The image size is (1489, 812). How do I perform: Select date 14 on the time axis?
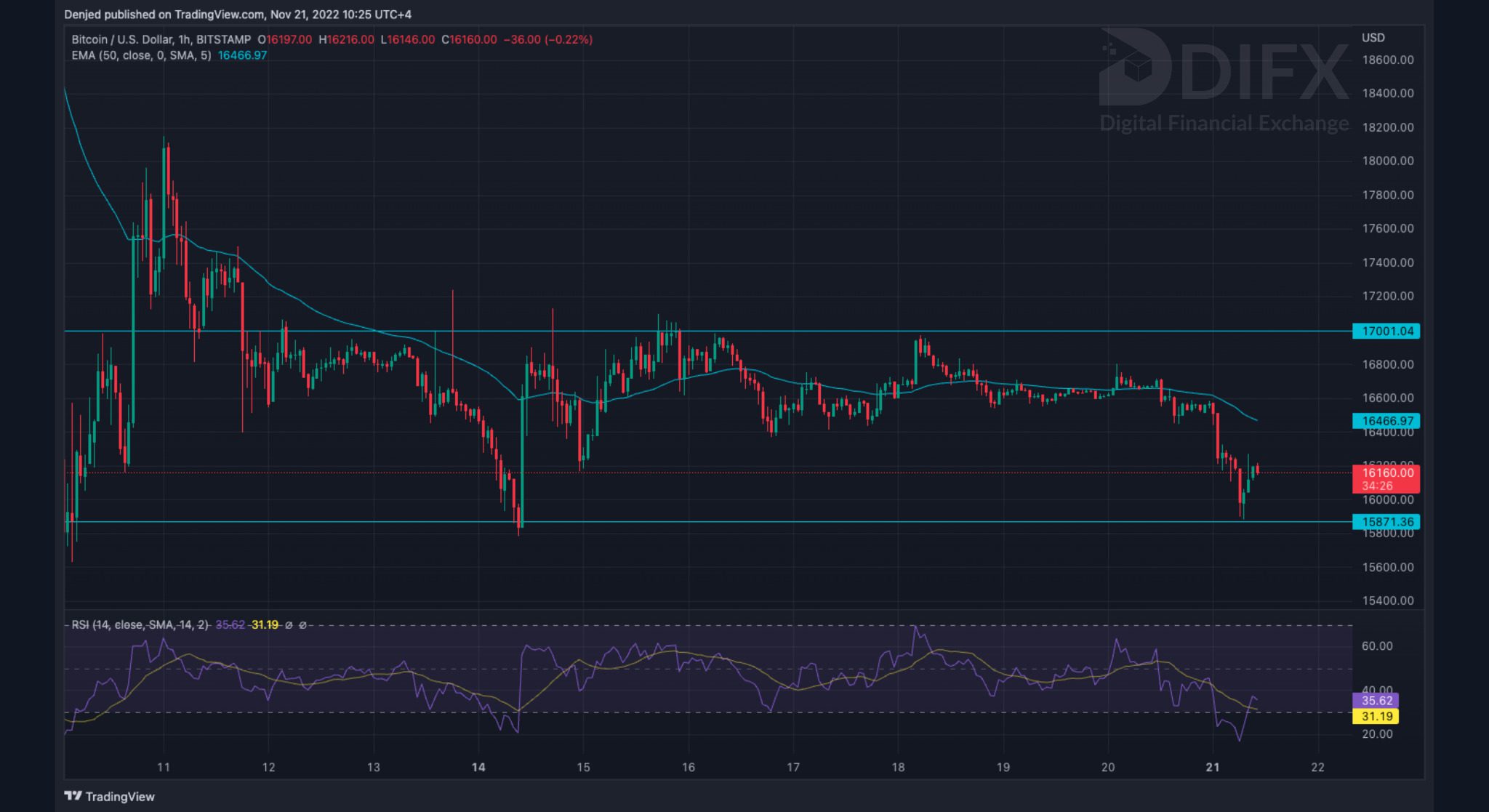(x=478, y=768)
